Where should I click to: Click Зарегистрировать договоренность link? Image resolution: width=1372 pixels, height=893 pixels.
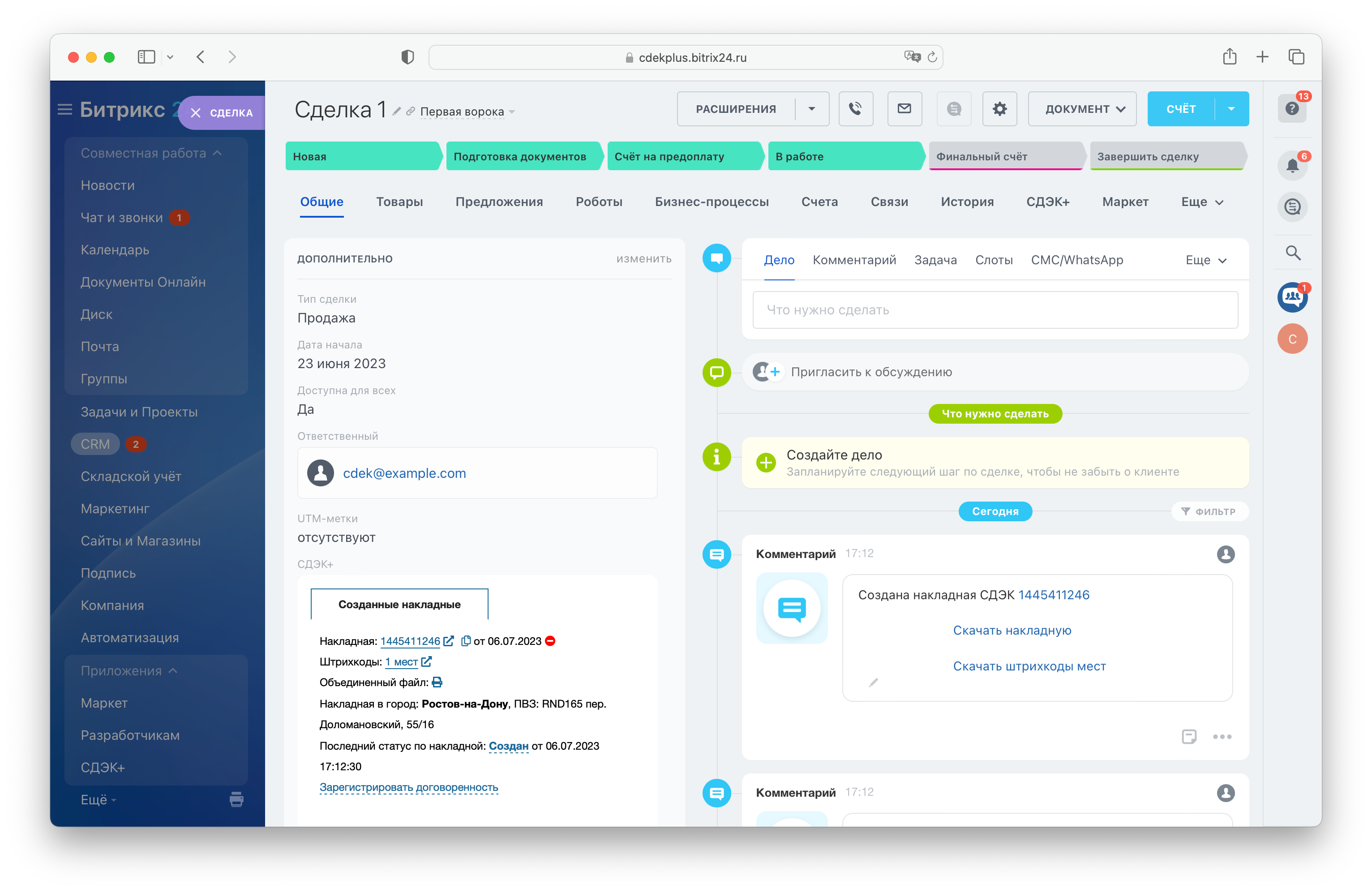click(x=408, y=787)
